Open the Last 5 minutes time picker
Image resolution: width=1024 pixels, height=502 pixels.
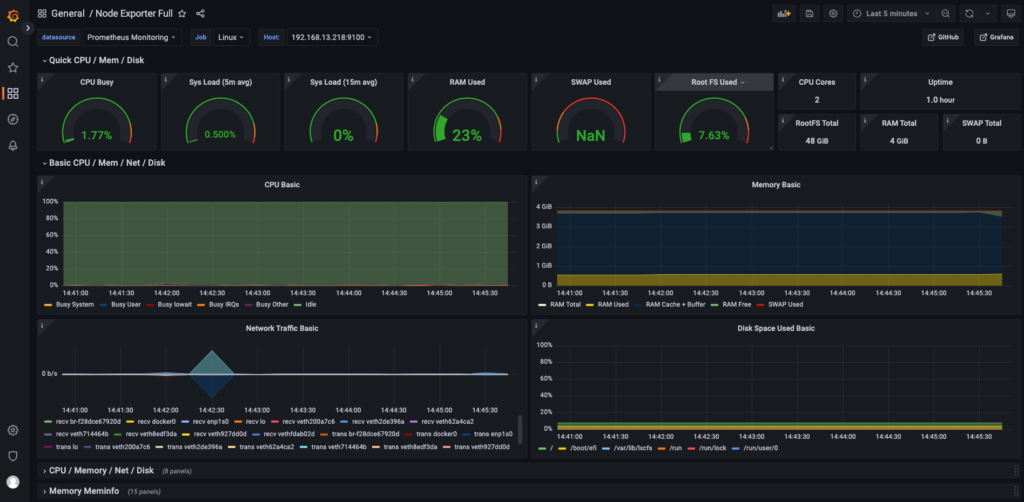point(891,13)
